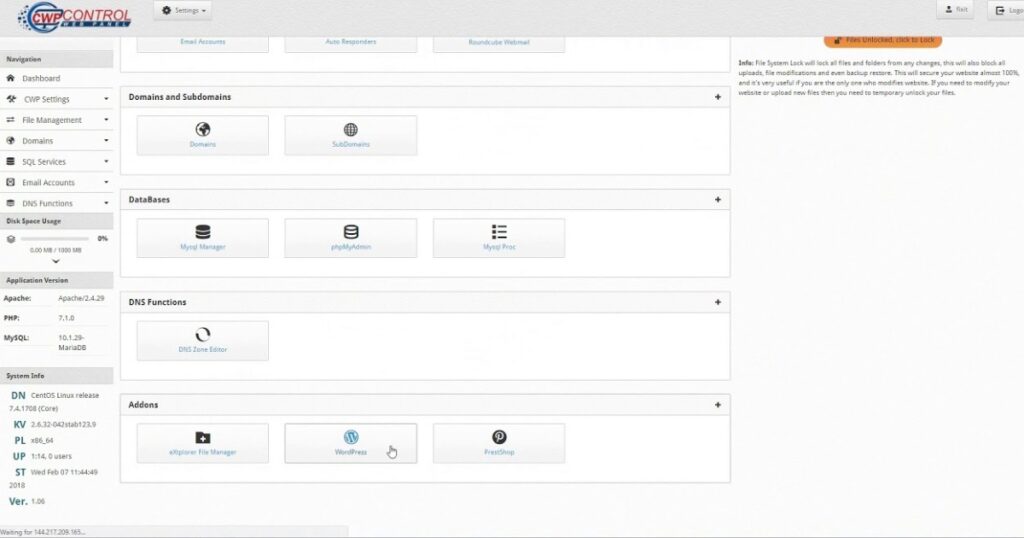Expand the Domains sidebar menu arrow
This screenshot has width=1024, height=538.
[106, 140]
